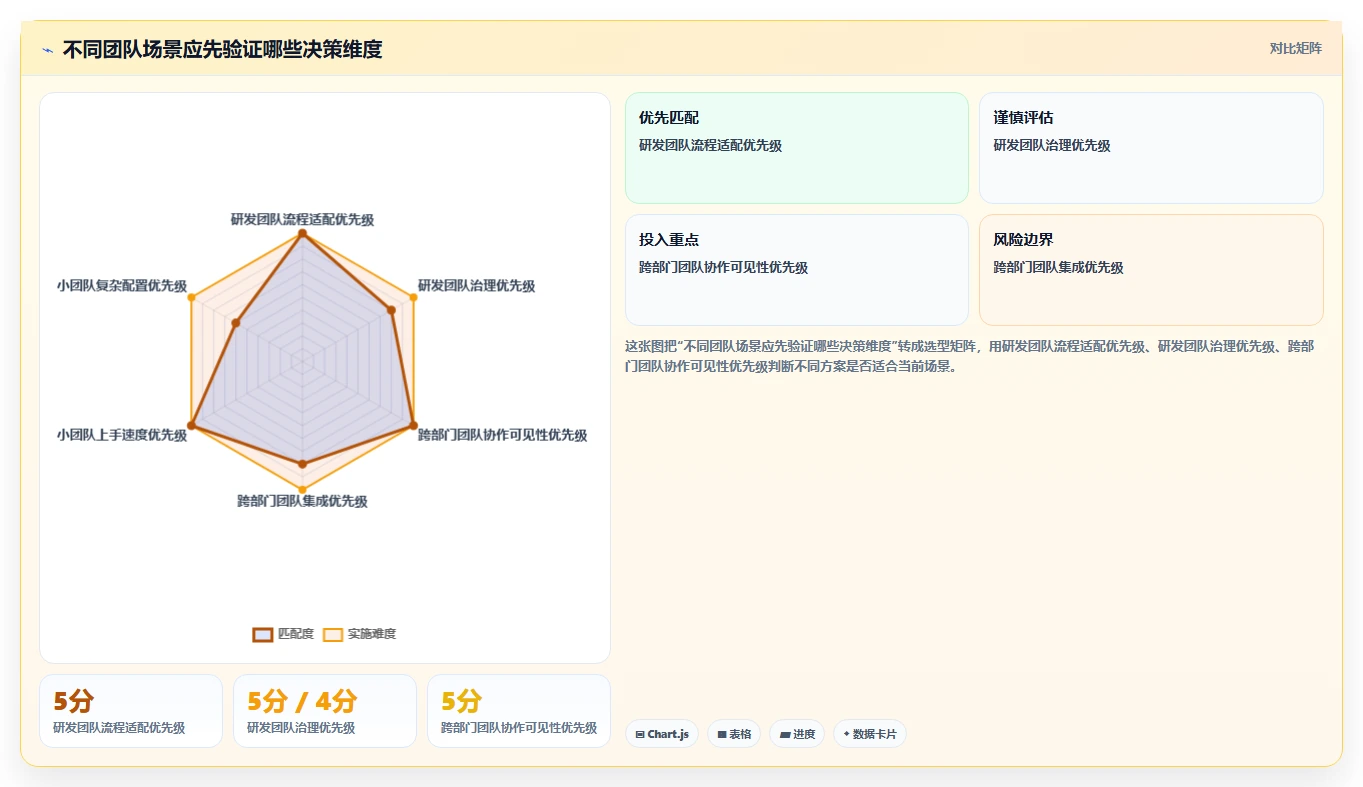Click the 数据卡片 tag chip
Screen dimensions: 1363x787
[x=870, y=734]
